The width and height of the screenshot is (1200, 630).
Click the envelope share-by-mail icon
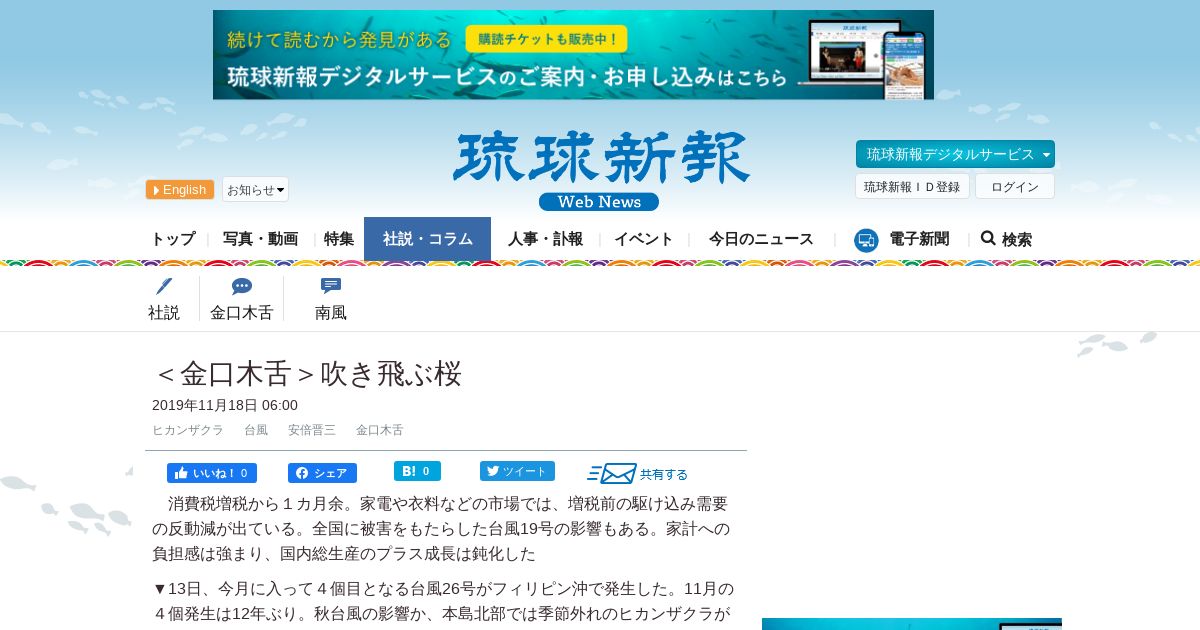click(x=611, y=473)
